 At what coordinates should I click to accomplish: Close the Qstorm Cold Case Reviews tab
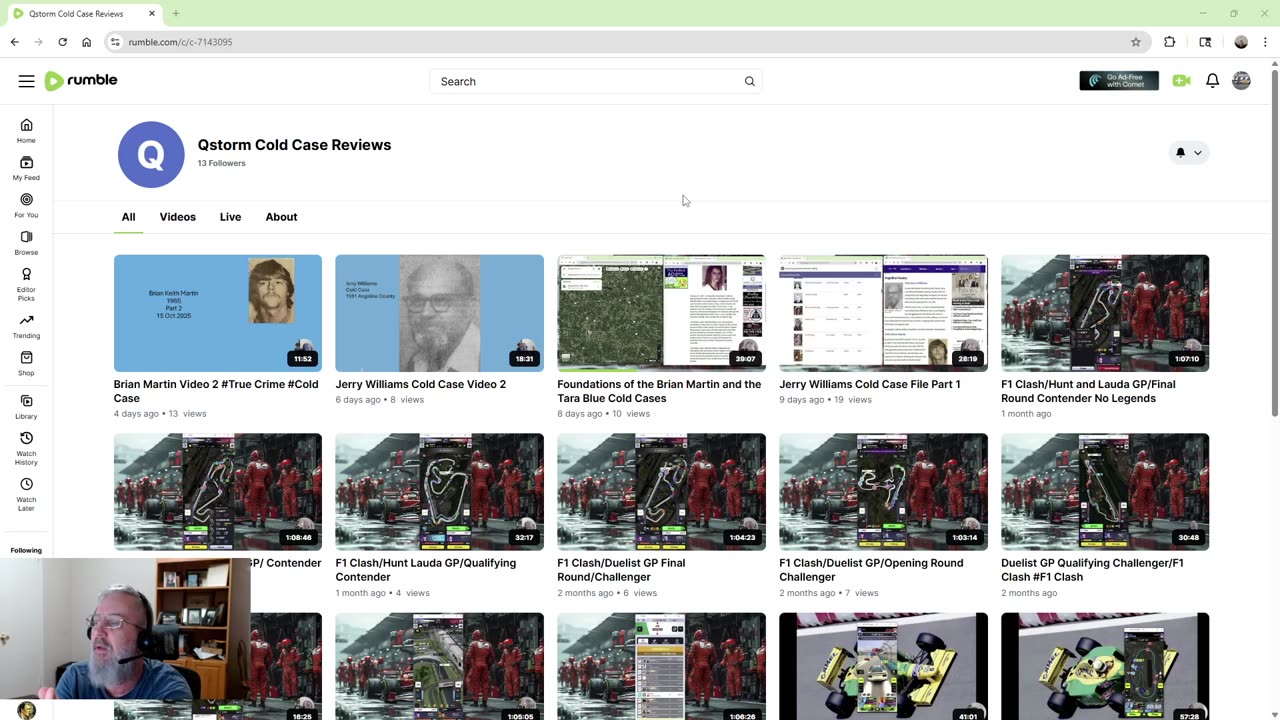coord(152,14)
